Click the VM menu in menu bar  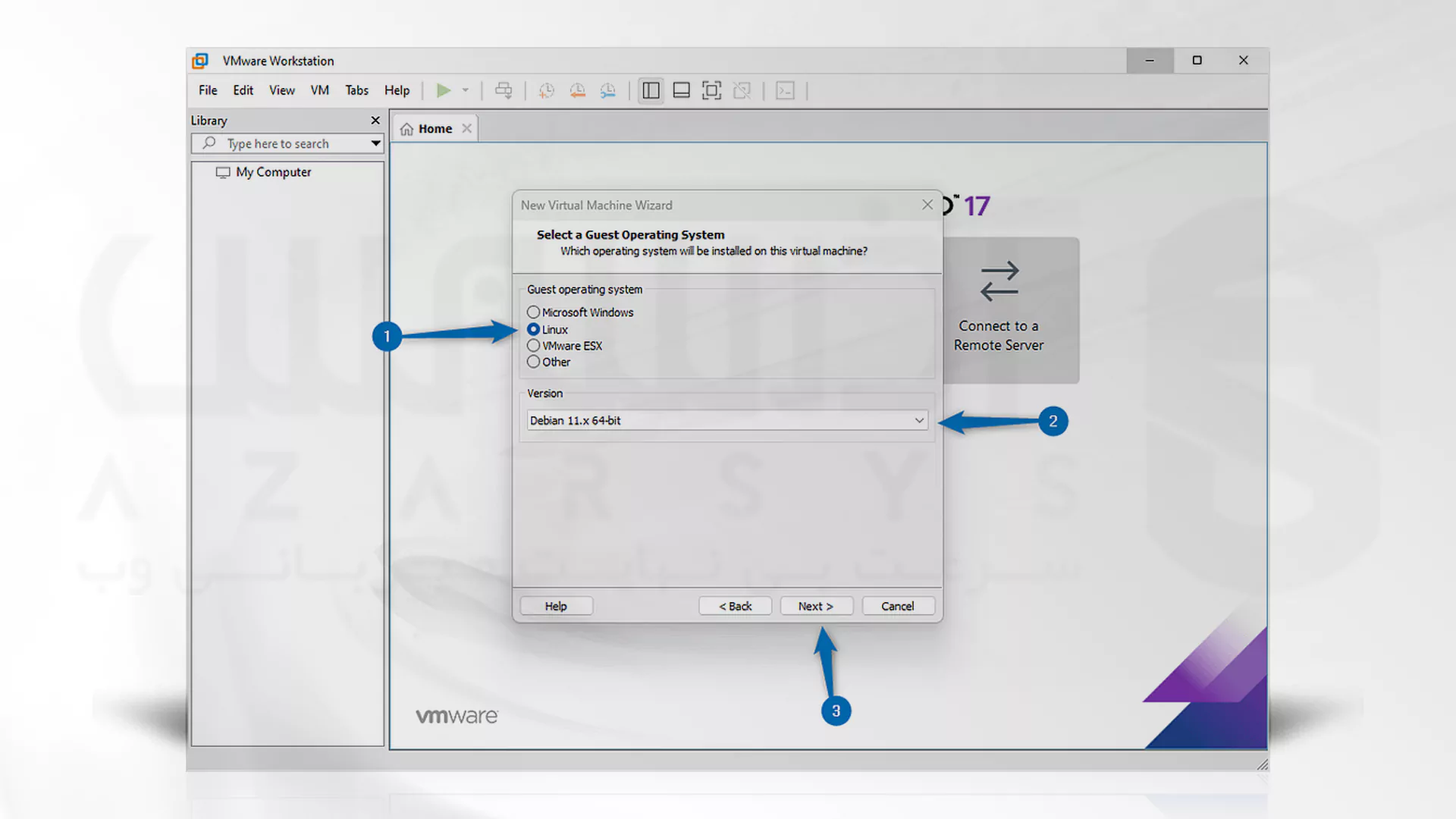(318, 91)
